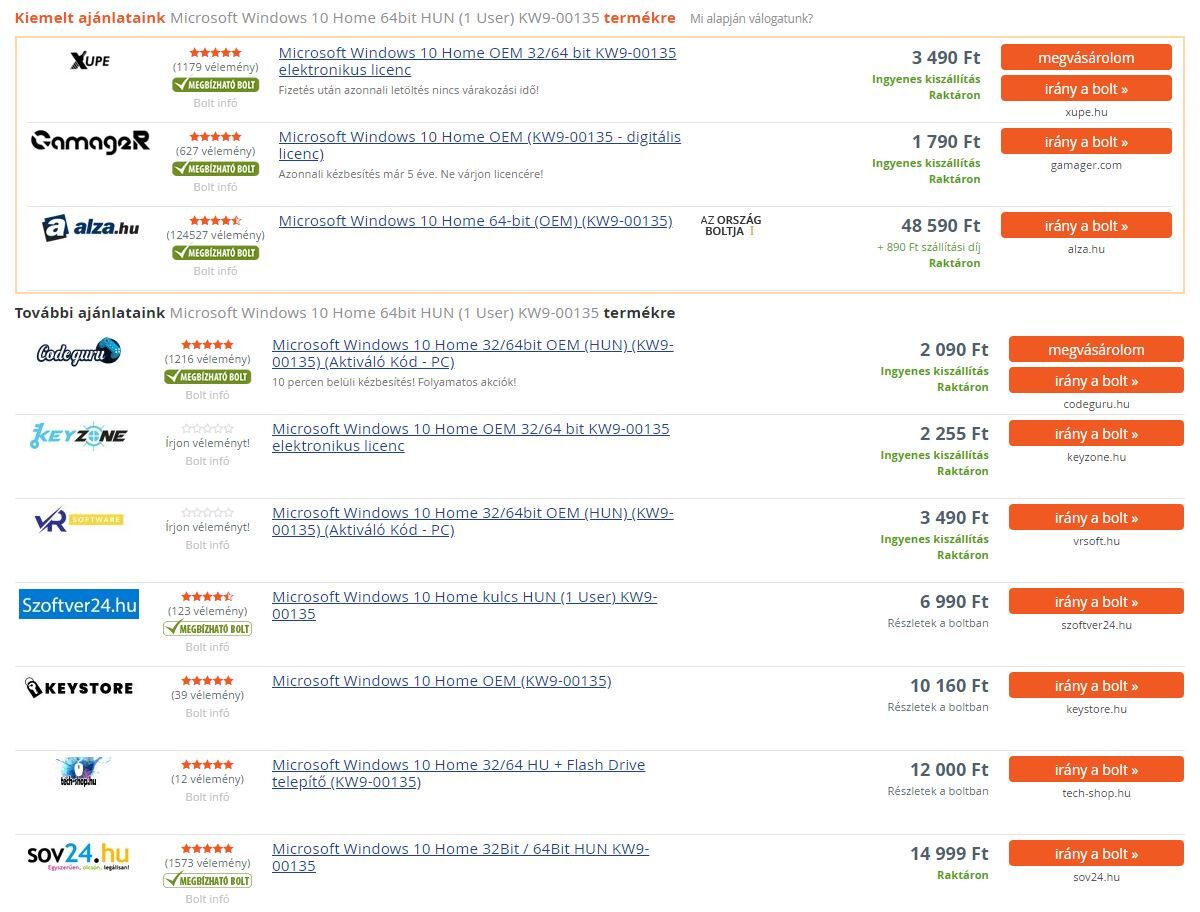Viewport: 1200px width, 912px height.
Task: Go to the sov24.hu shop button
Action: tap(1096, 854)
